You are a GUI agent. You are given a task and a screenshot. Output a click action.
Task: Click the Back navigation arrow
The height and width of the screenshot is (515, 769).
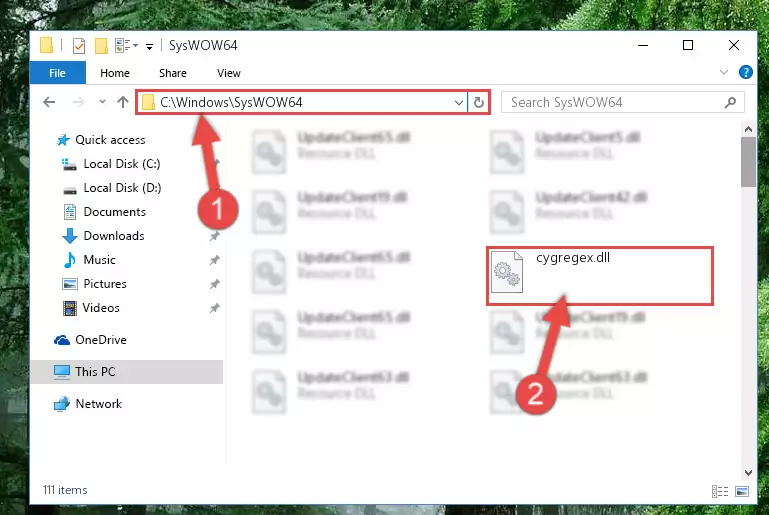(x=49, y=102)
